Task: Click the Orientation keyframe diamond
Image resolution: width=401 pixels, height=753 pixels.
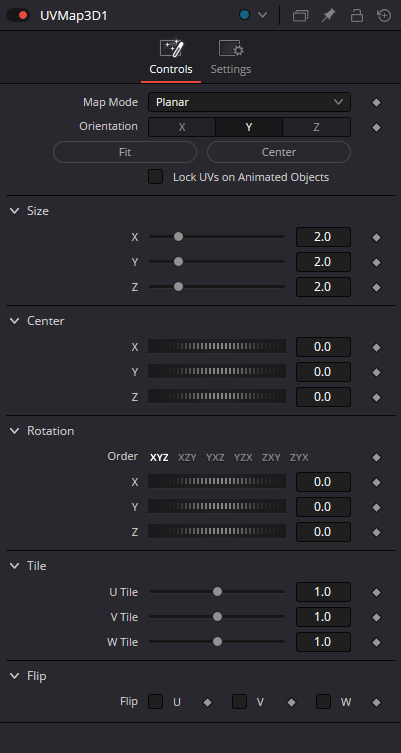Action: (x=377, y=128)
